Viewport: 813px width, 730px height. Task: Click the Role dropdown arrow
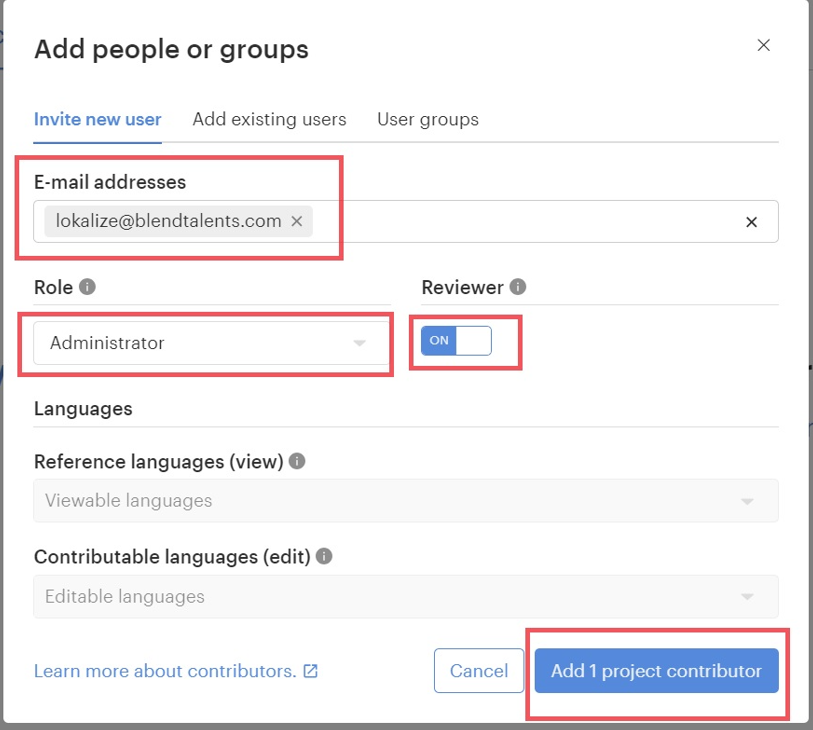pos(360,344)
